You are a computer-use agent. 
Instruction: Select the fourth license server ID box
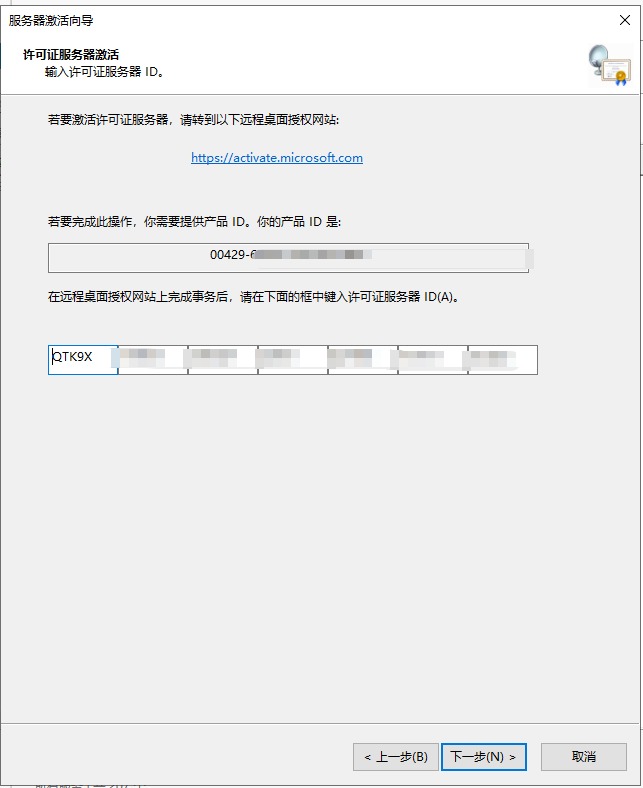[x=293, y=360]
